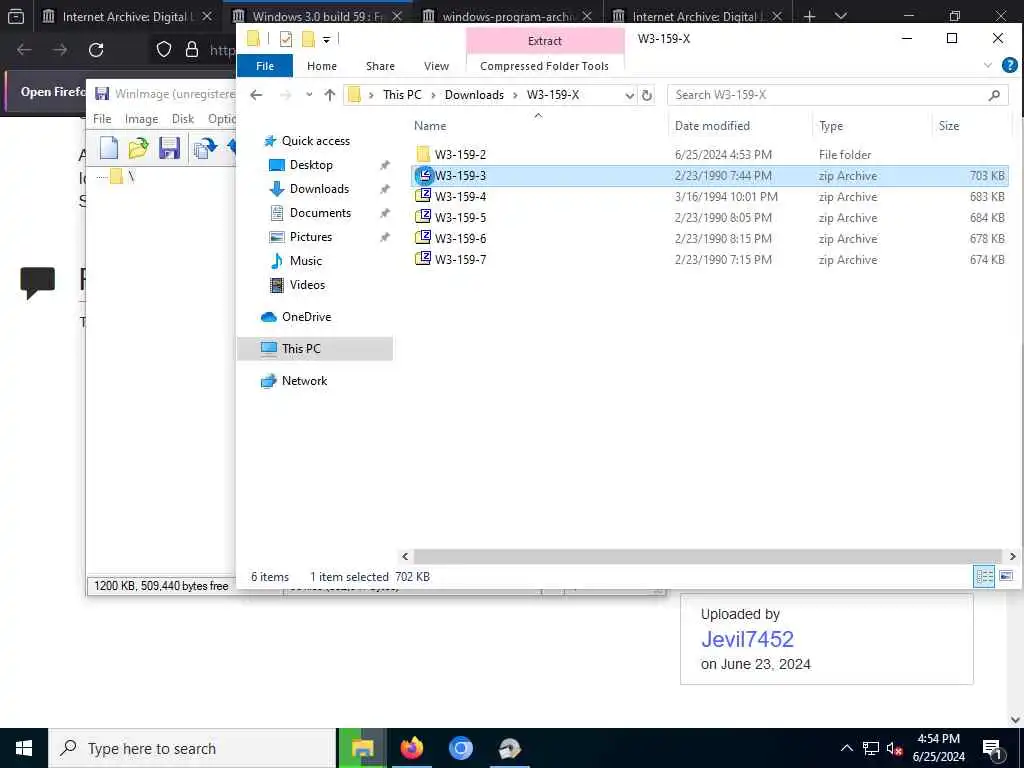
Task: Click the horizontal scrollbar in Explorer
Action: (x=707, y=556)
